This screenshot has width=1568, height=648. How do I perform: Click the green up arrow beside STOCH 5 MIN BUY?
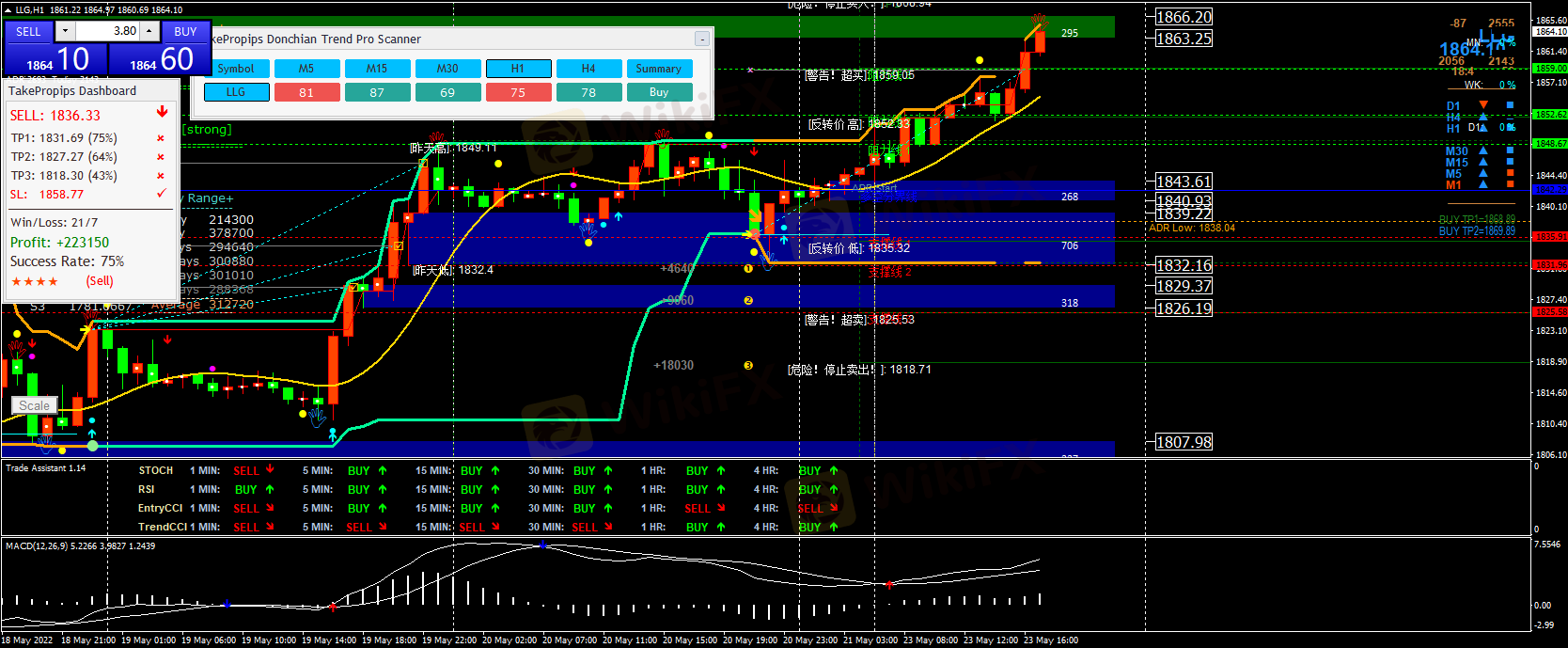pos(383,470)
